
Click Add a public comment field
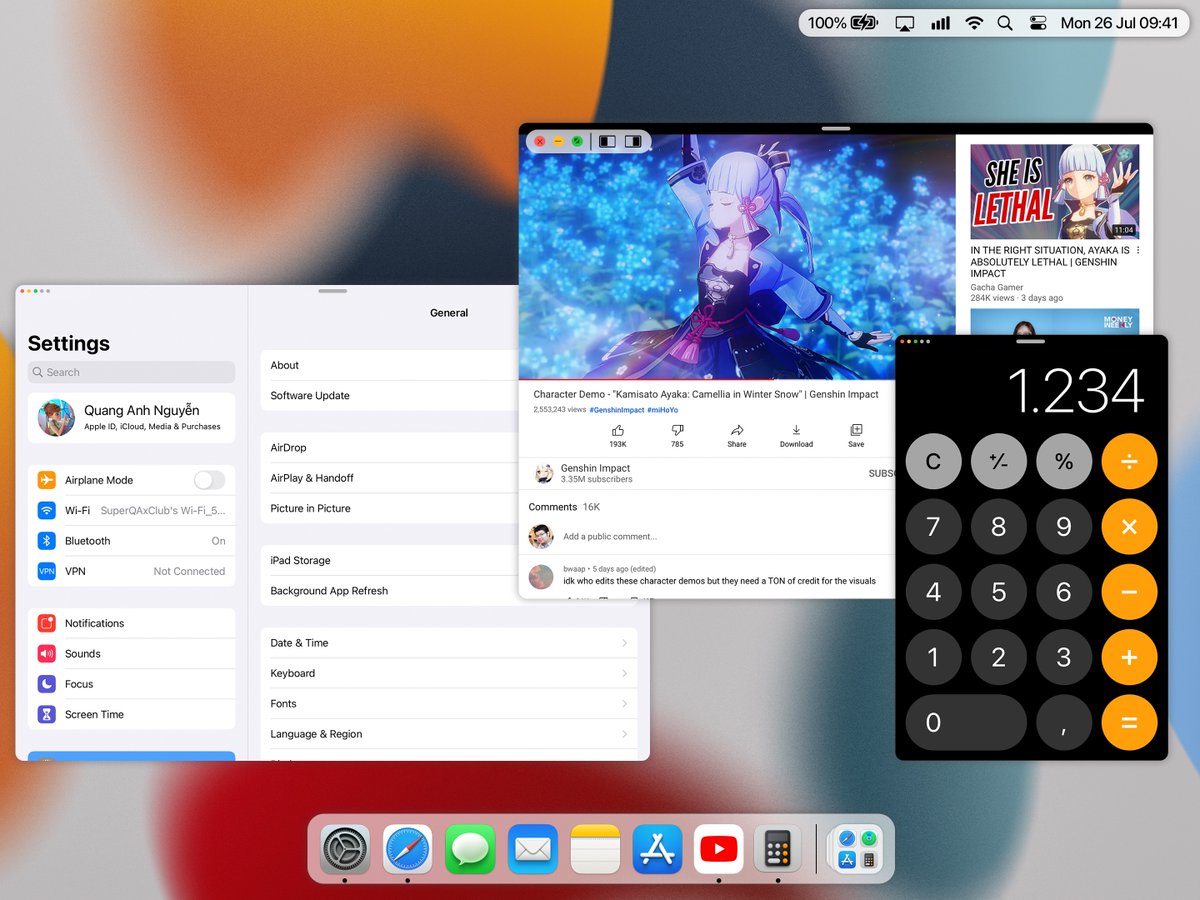click(x=610, y=537)
